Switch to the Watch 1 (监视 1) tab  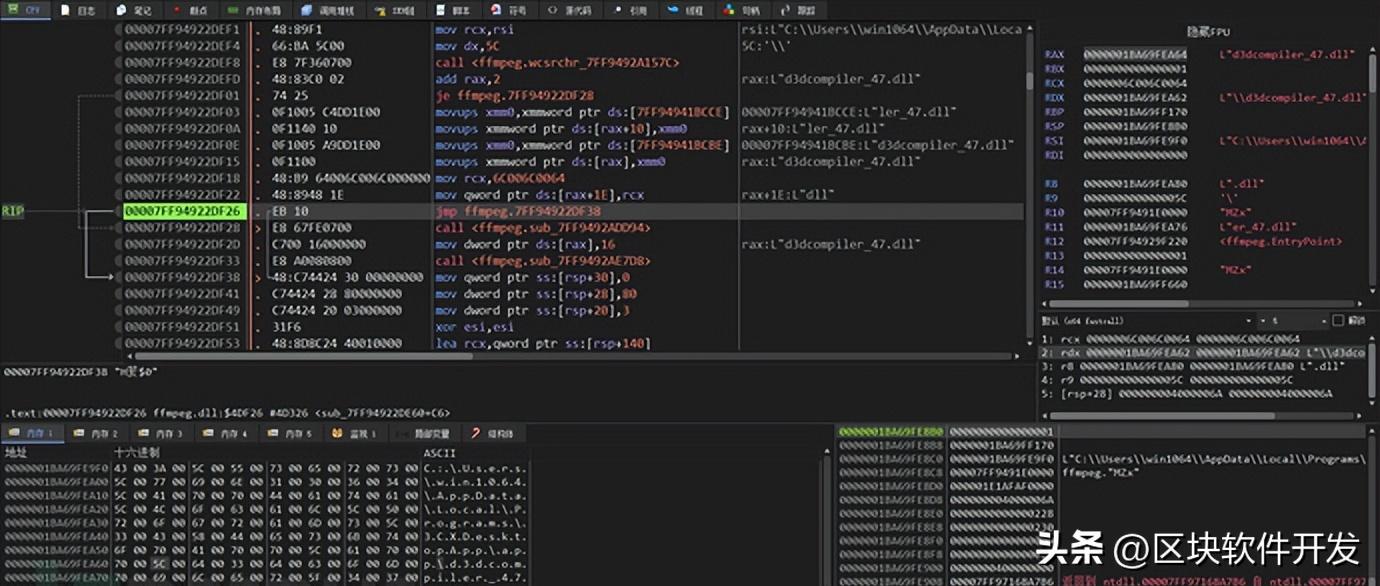tap(354, 434)
